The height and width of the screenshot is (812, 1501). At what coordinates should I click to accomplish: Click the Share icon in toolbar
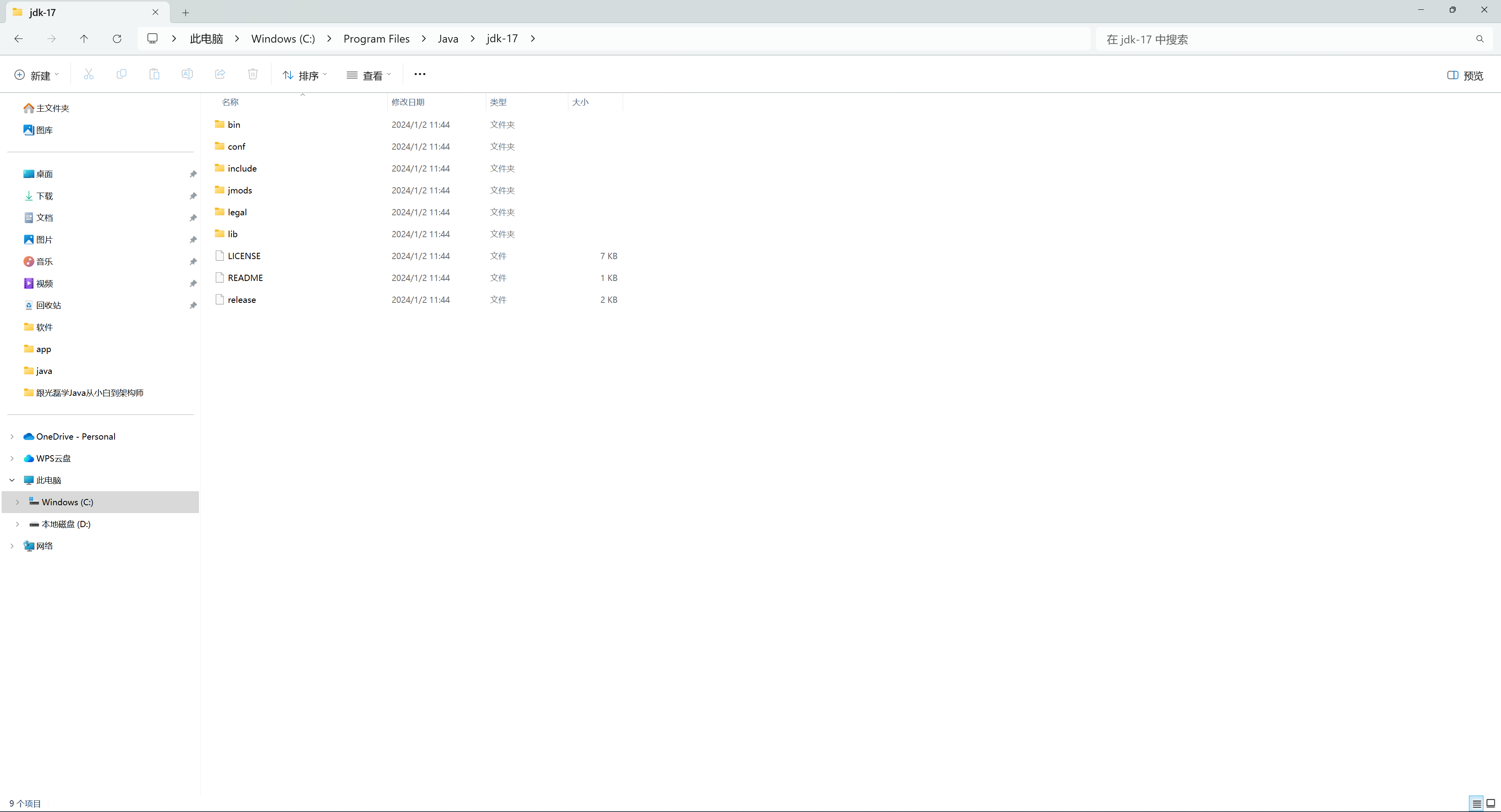[220, 74]
